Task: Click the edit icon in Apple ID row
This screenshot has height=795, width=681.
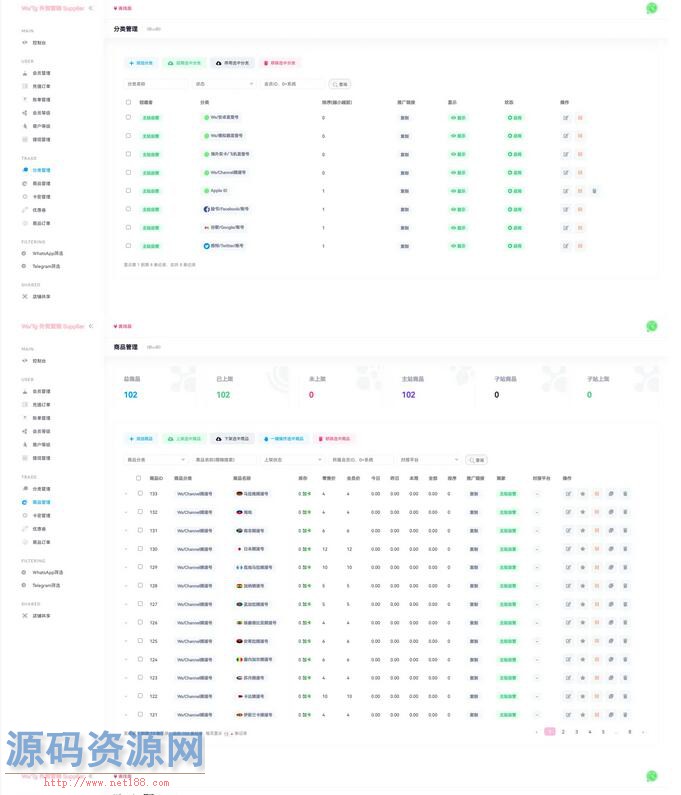Action: coord(566,191)
